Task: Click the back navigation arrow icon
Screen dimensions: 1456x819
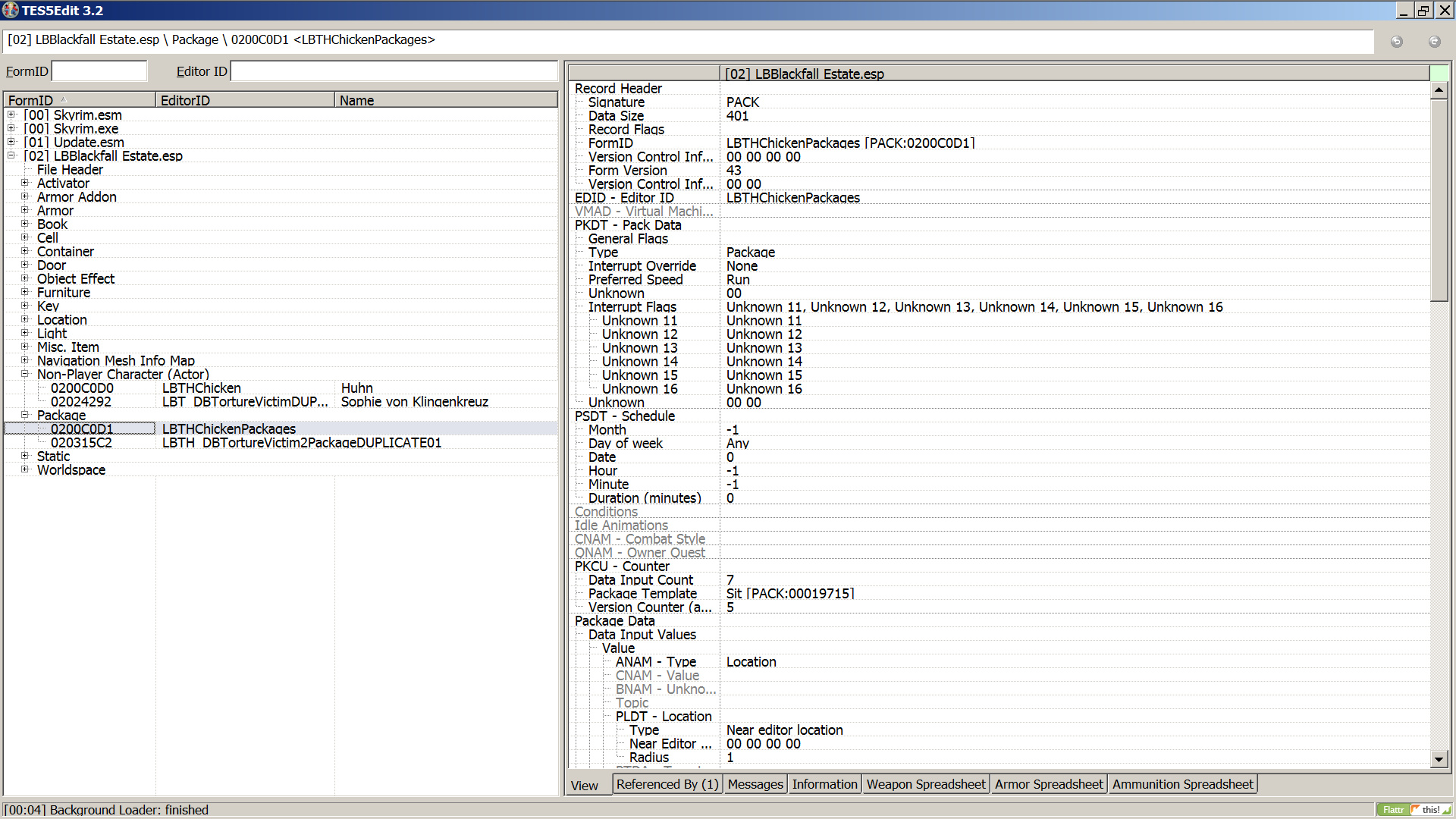Action: tap(1396, 42)
